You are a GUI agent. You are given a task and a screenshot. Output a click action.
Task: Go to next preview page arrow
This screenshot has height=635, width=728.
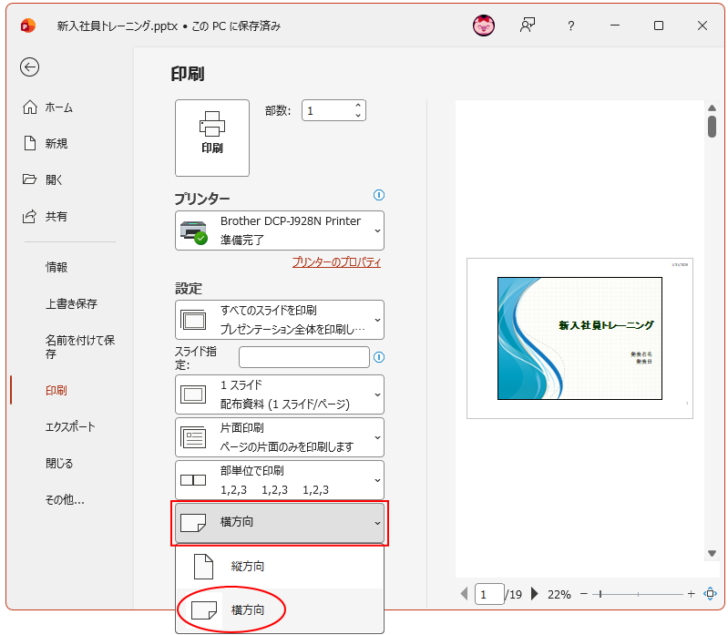(534, 594)
